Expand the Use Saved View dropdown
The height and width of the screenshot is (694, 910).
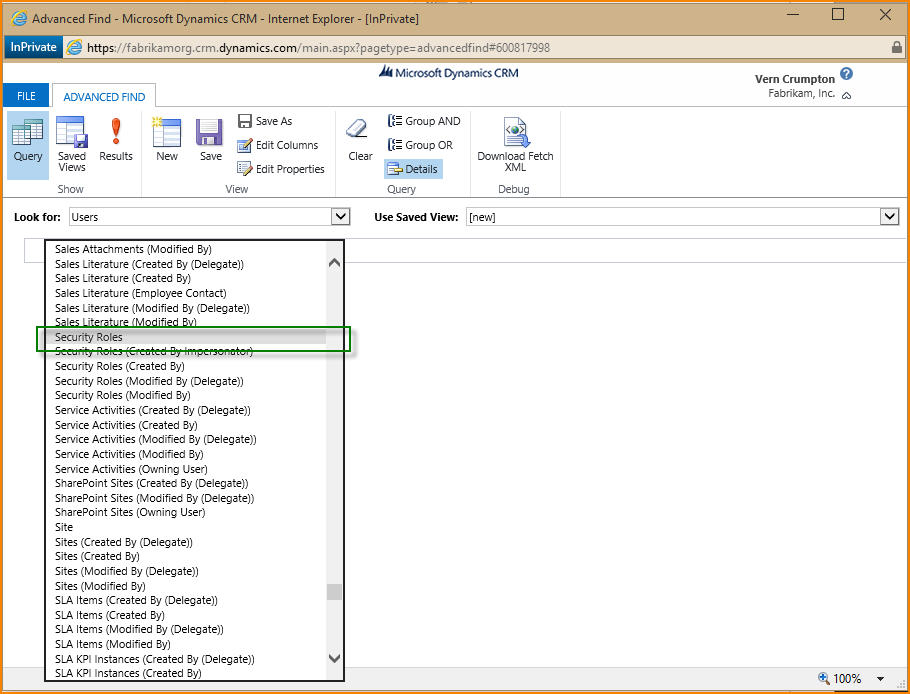[x=889, y=217]
